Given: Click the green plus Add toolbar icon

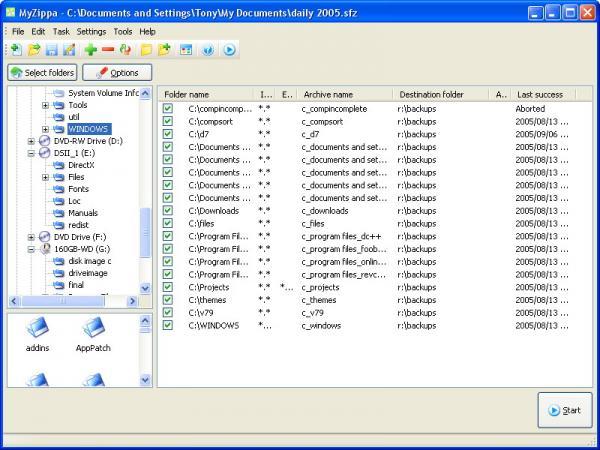Looking at the screenshot, I should tap(91, 49).
